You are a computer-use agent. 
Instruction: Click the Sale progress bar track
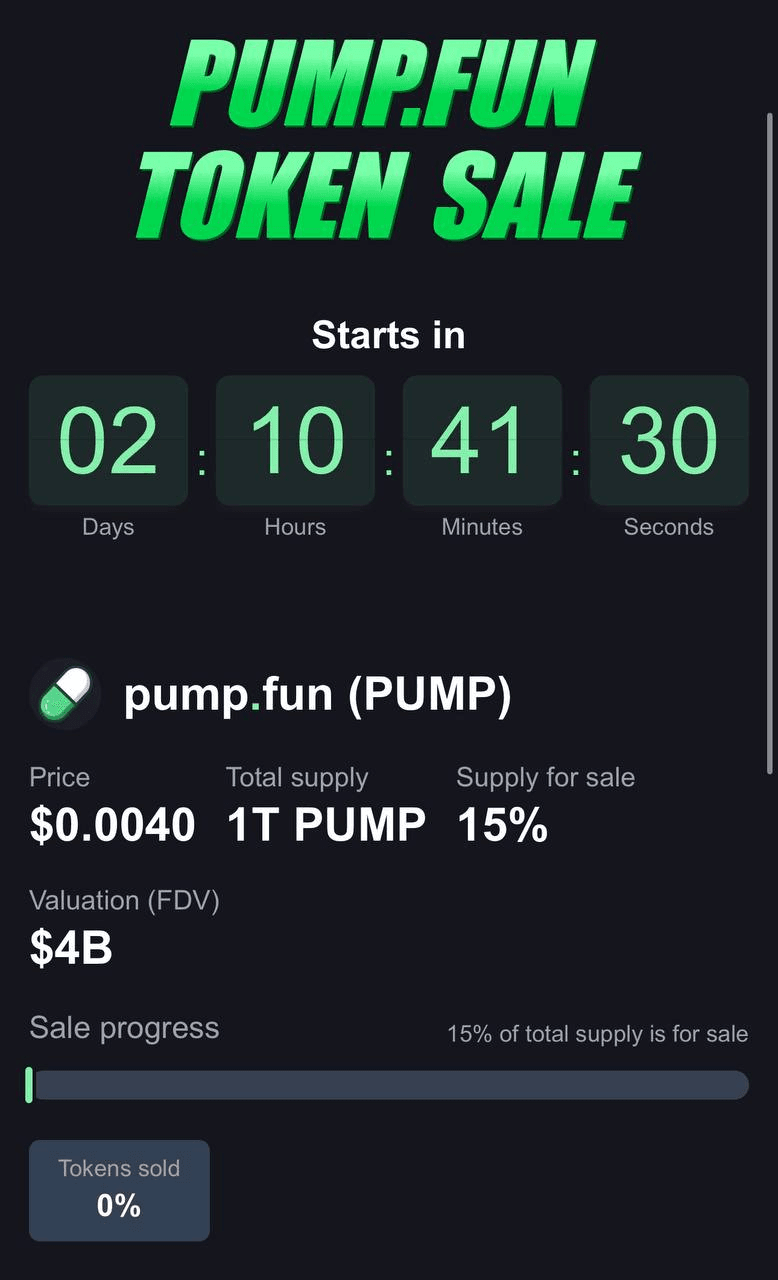tap(389, 1085)
